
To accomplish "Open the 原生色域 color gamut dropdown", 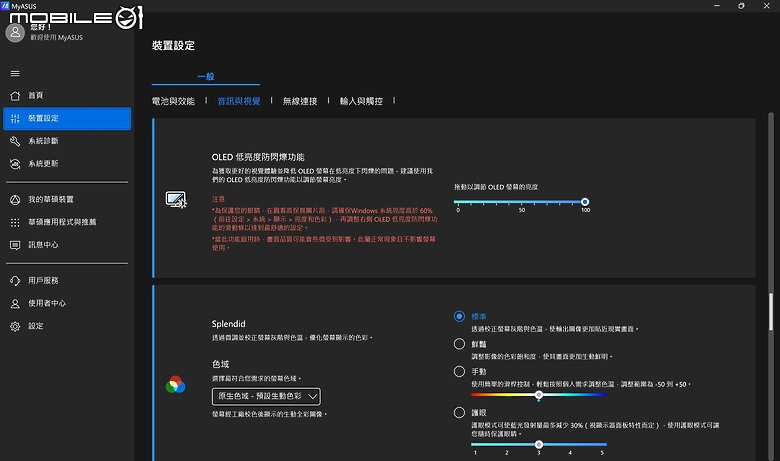I will pos(266,396).
